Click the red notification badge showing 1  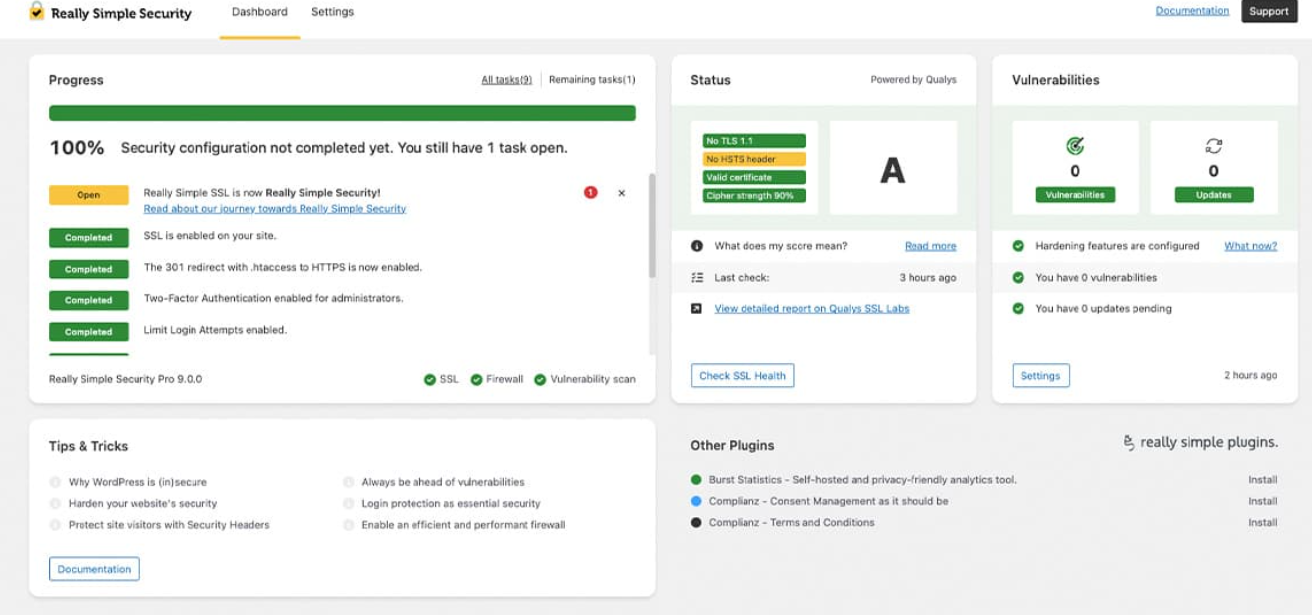(x=590, y=192)
